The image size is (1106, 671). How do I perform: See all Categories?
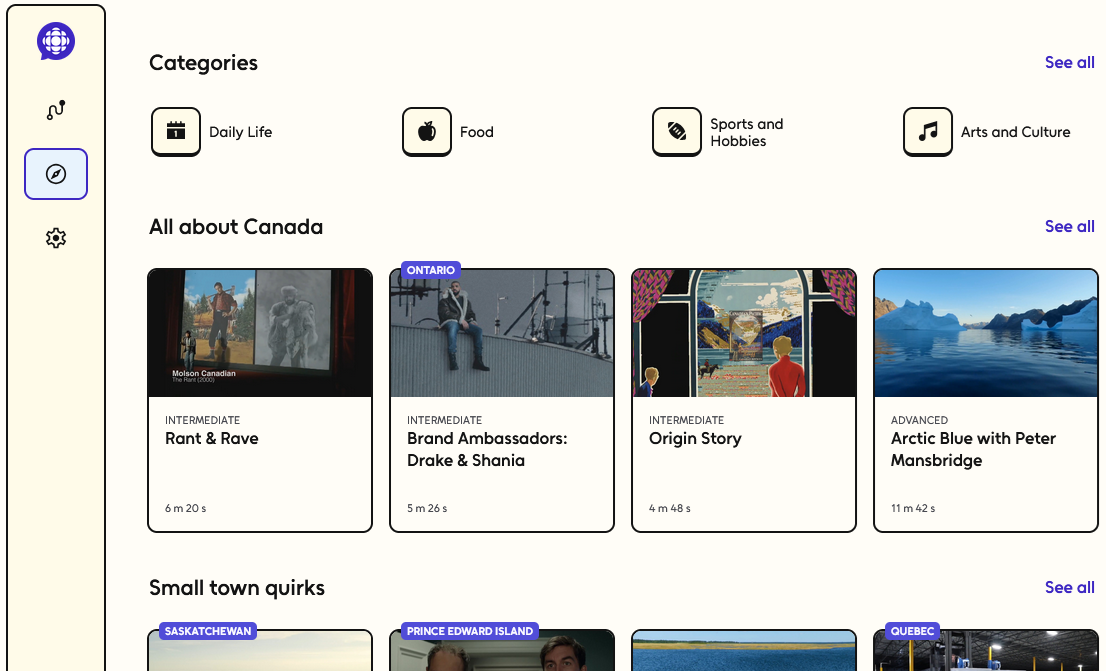[1069, 62]
